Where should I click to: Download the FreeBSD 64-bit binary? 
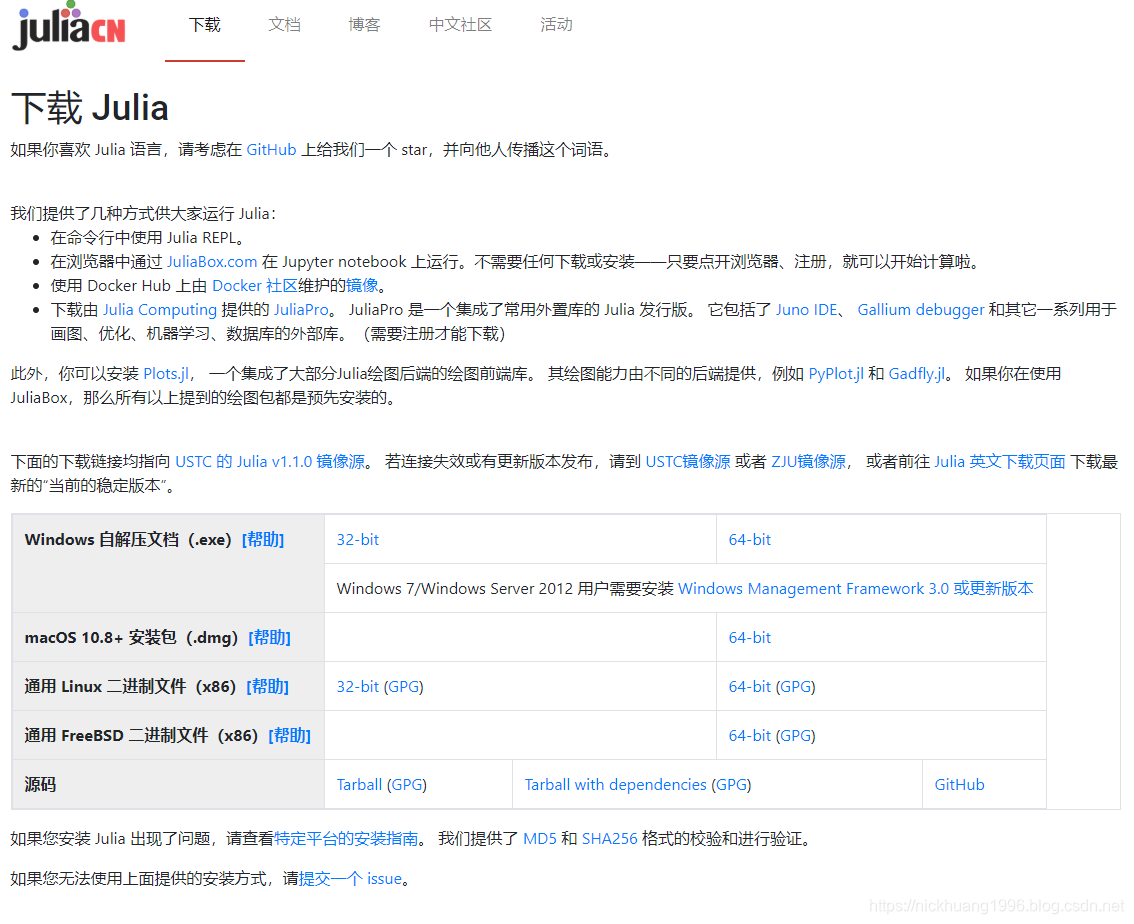(x=750, y=736)
